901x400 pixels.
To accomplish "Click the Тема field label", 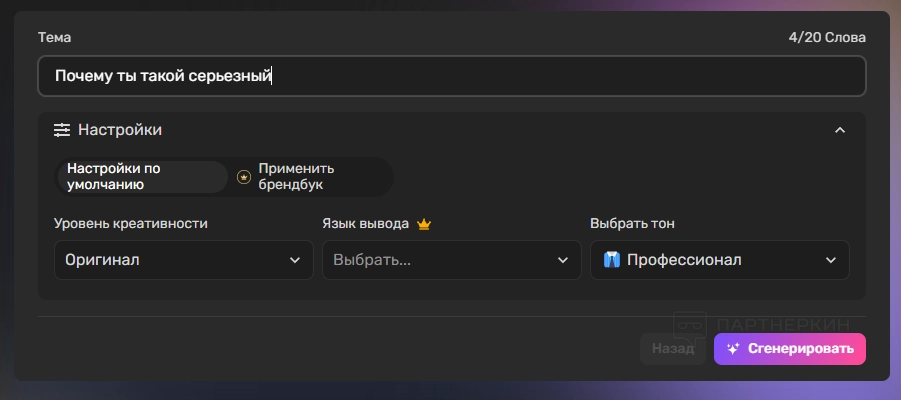I will pos(54,38).
